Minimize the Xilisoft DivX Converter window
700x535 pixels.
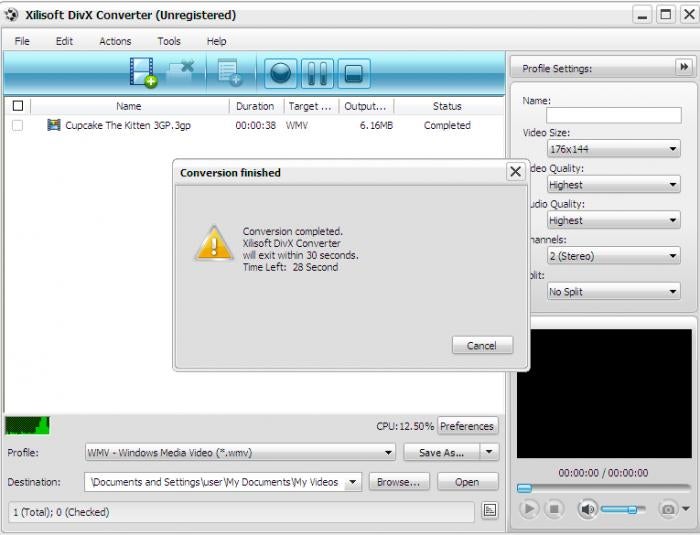click(x=643, y=15)
